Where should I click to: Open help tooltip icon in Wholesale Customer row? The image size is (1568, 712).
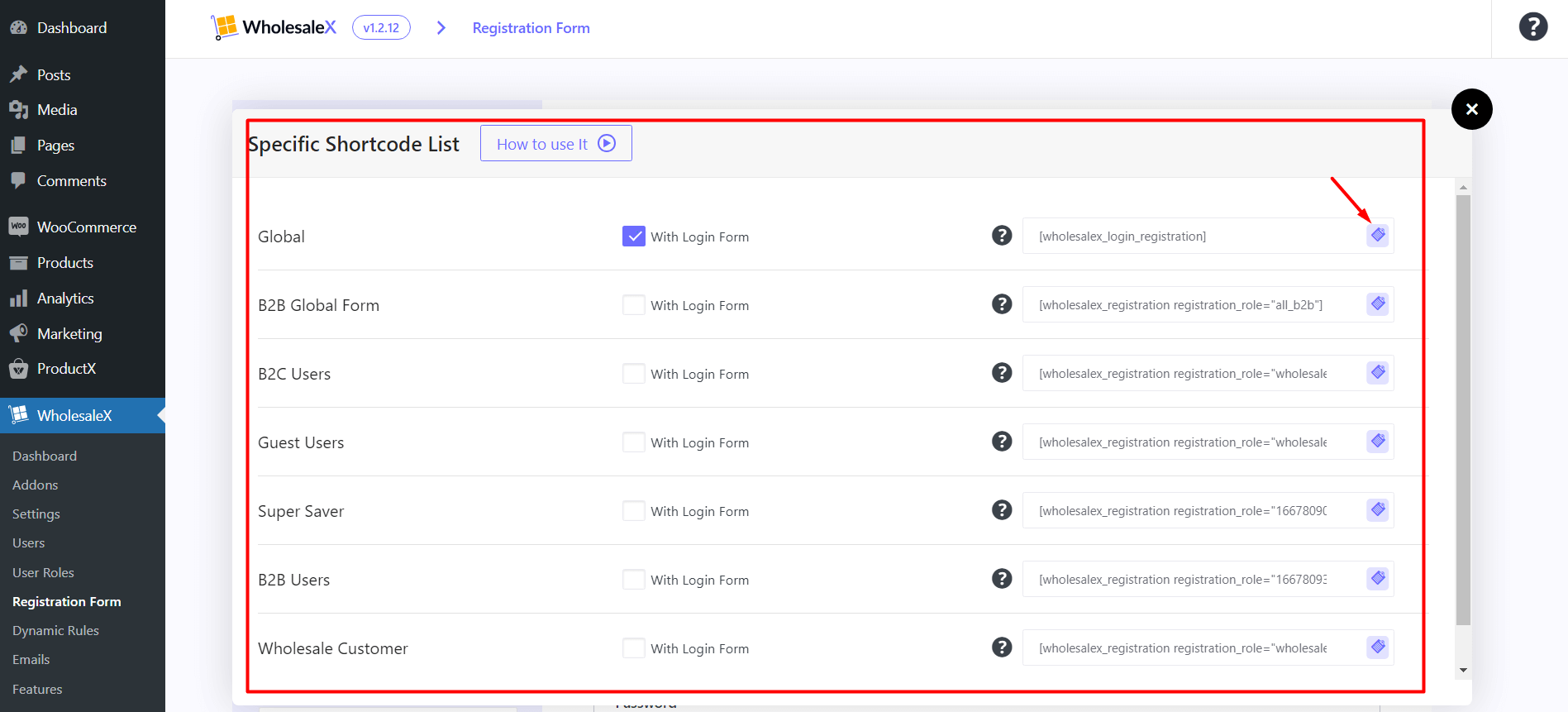point(1002,647)
